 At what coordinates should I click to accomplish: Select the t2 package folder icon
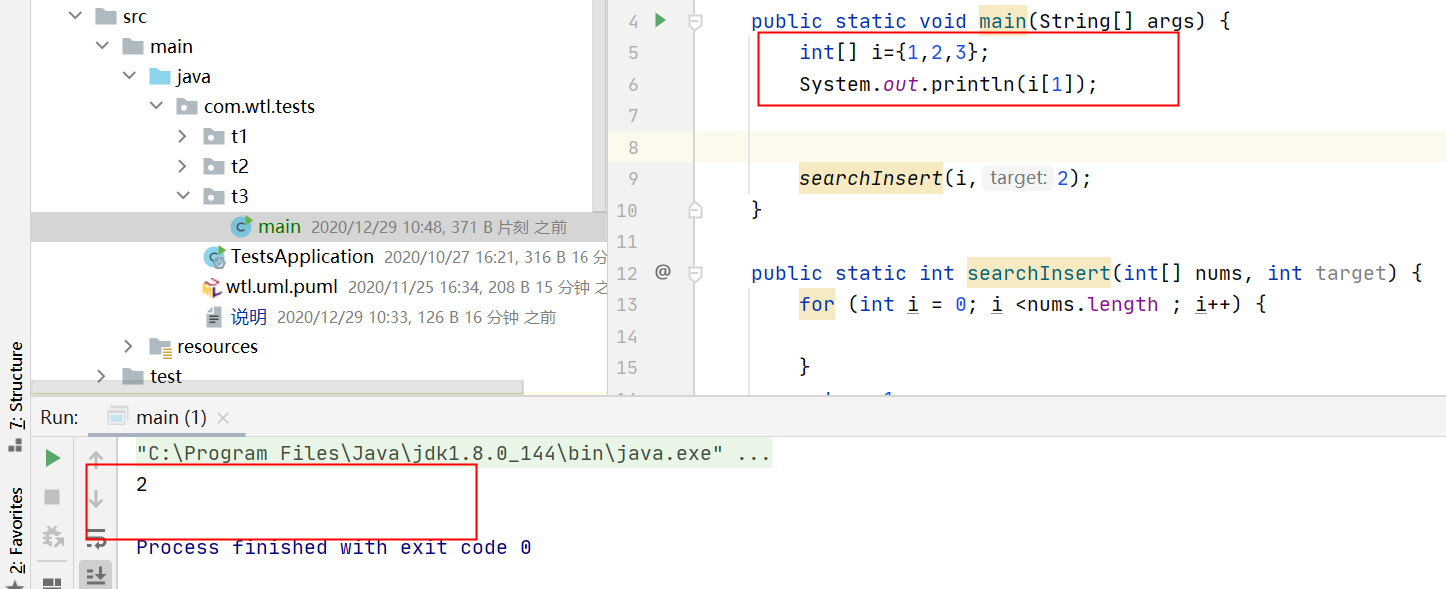(213, 167)
